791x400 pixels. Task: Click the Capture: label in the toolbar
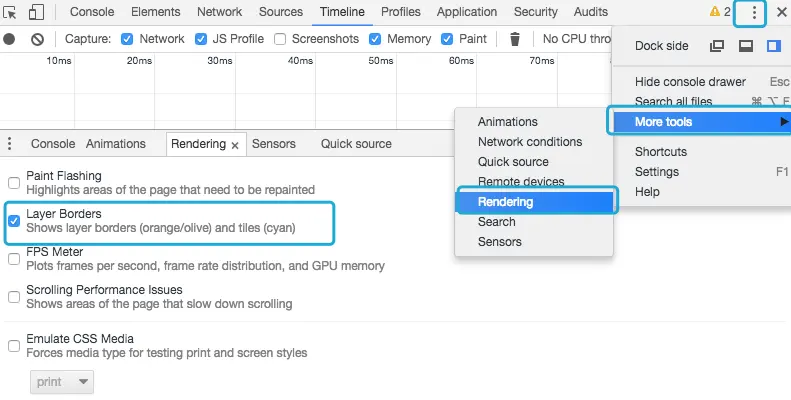(88, 39)
